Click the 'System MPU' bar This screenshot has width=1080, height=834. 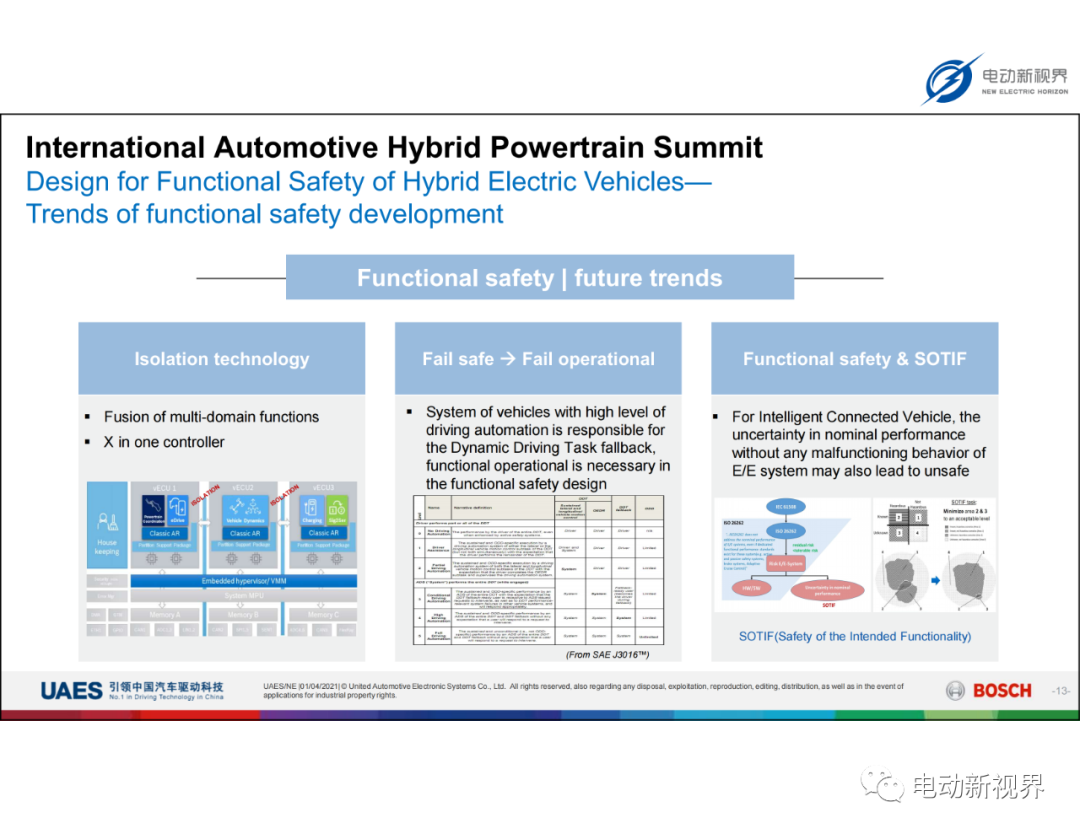[x=244, y=596]
